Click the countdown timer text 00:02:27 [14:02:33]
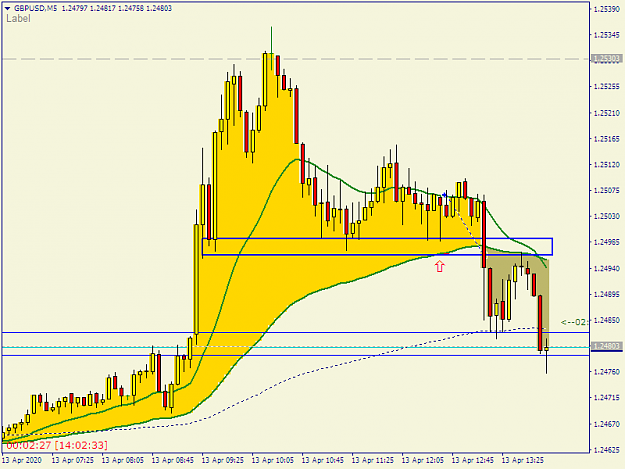 click(x=57, y=445)
